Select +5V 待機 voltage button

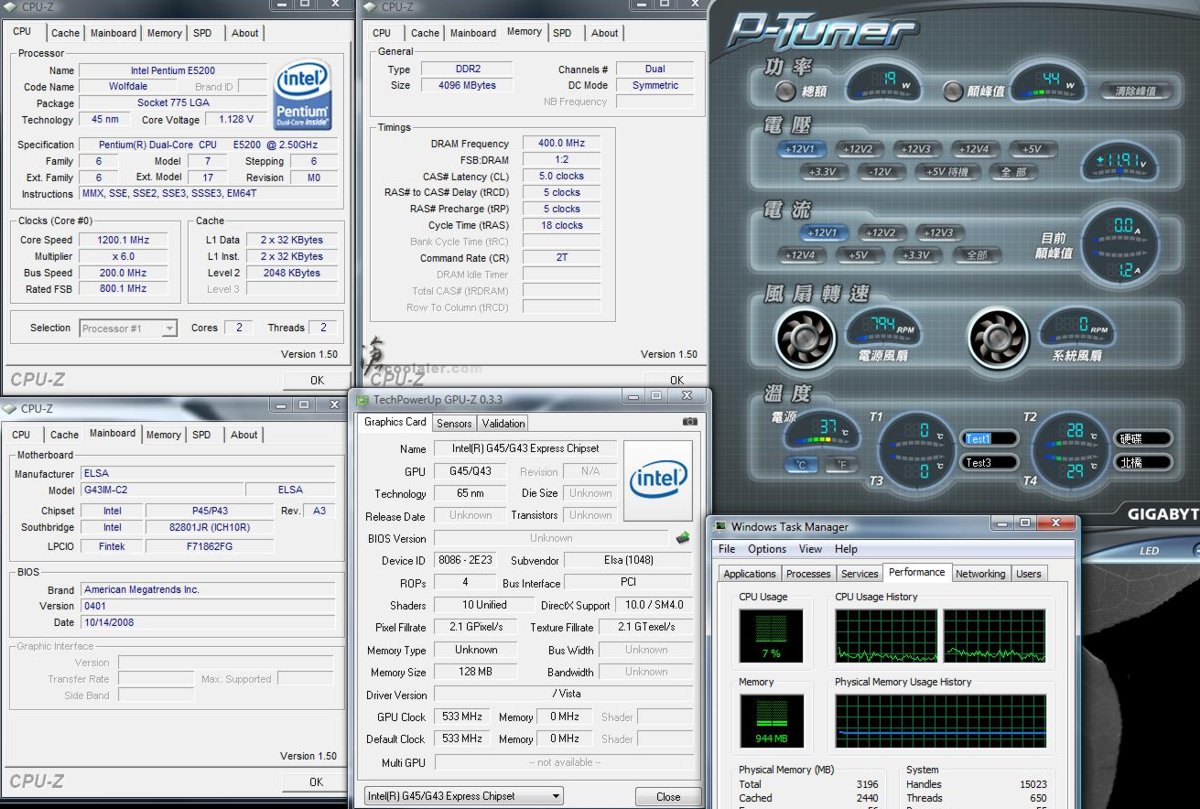[x=947, y=172]
